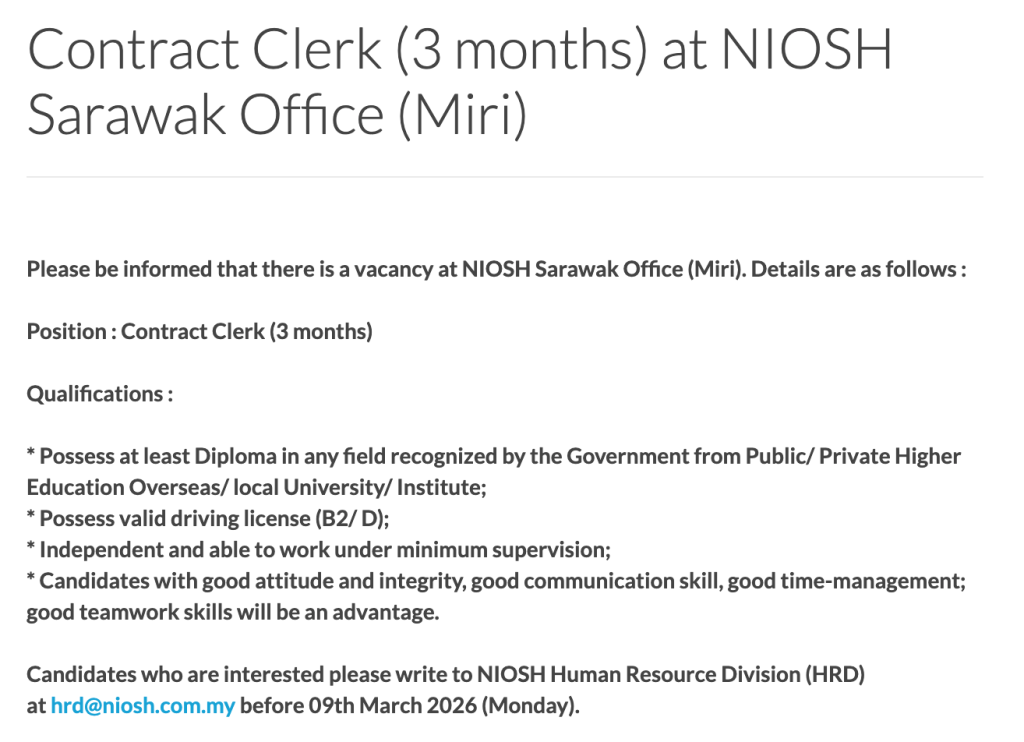
Task: Click the "Position : Contract Clerk" line
Action: pyautogui.click(x=199, y=332)
